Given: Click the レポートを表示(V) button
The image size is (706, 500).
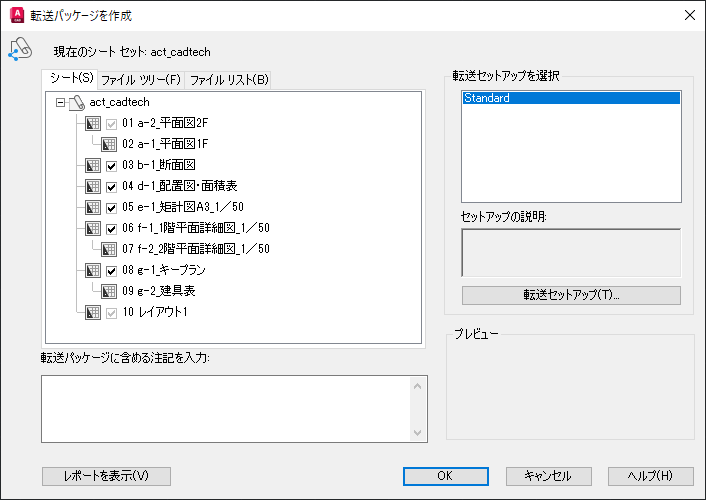Looking at the screenshot, I should pos(106,476).
